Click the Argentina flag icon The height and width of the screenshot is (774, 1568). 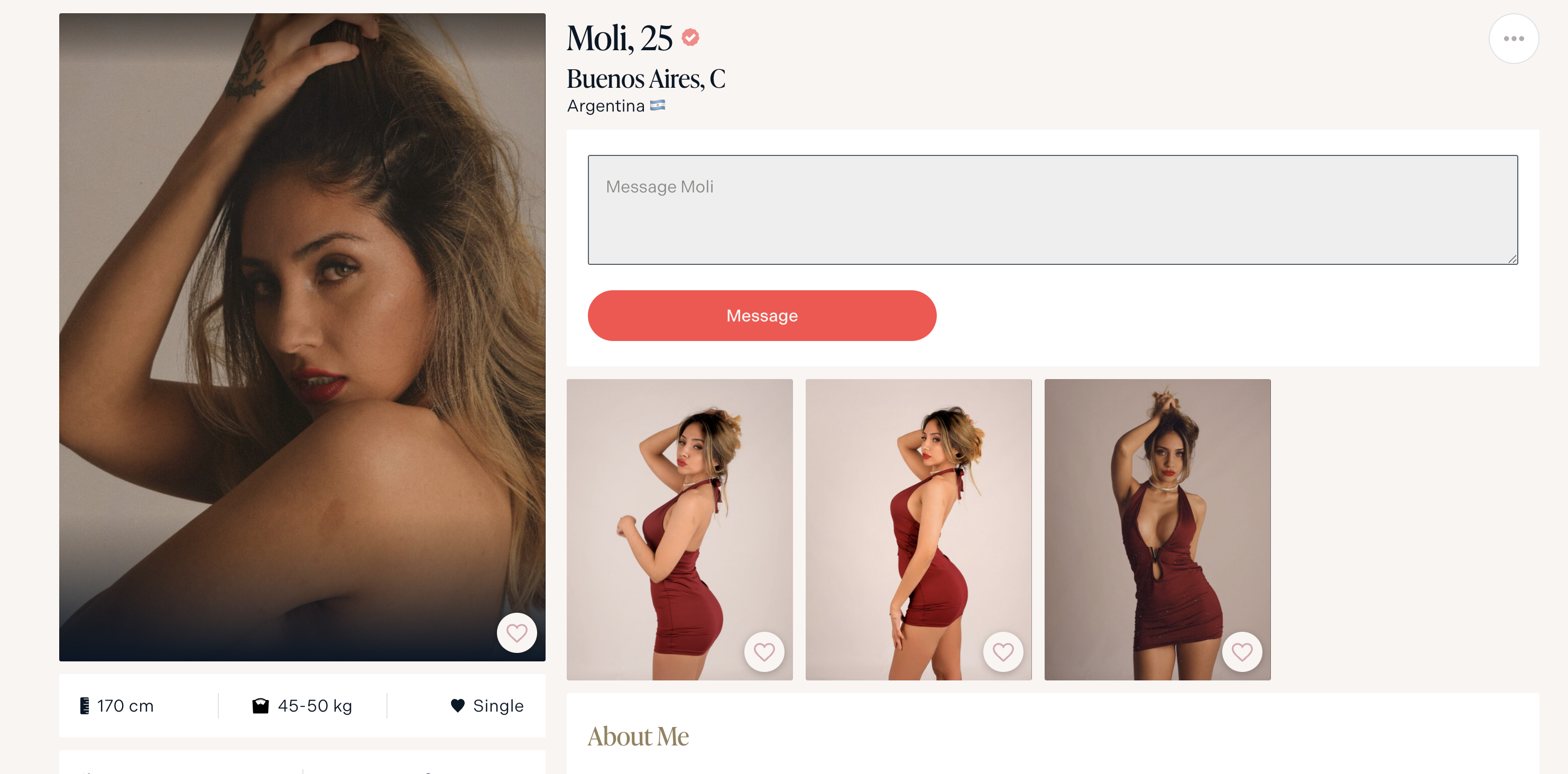pos(658,105)
